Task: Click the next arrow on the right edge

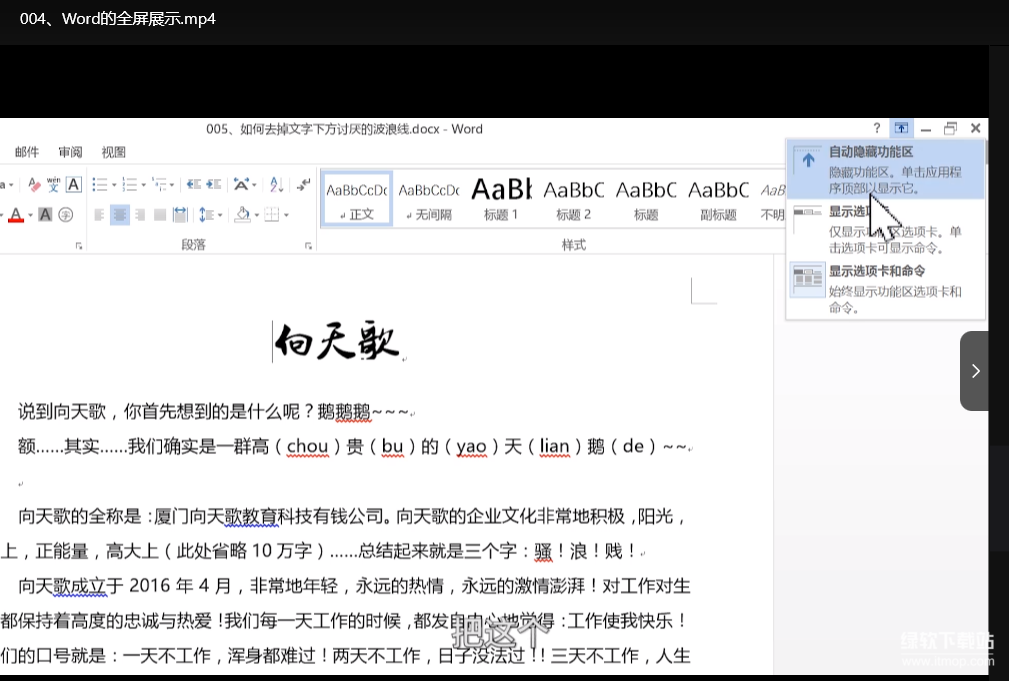Action: coord(975,371)
